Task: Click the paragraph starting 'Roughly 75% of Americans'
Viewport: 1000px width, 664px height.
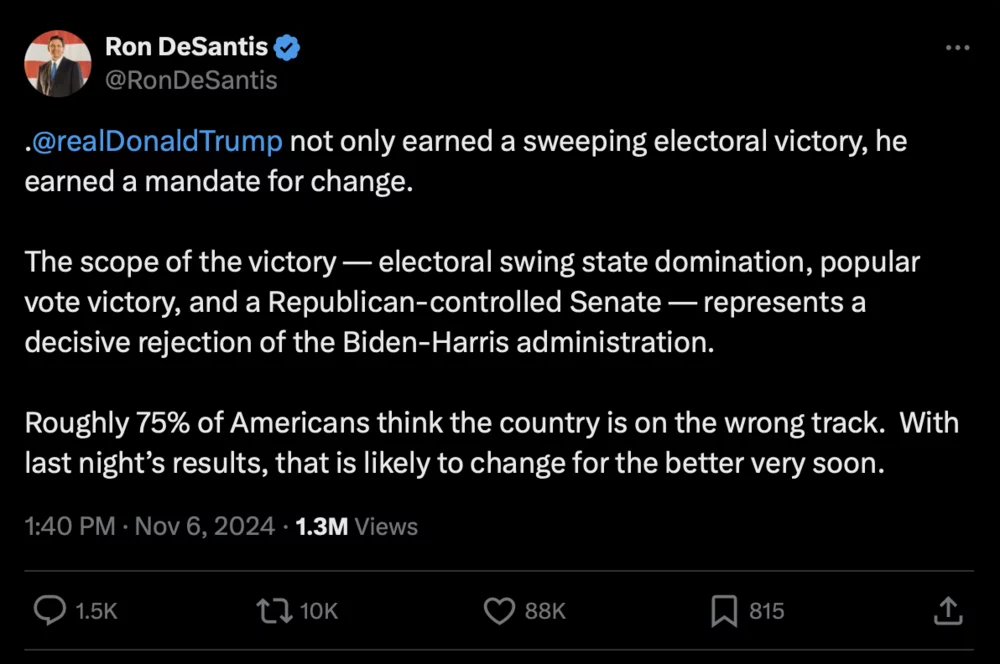Action: (491, 444)
